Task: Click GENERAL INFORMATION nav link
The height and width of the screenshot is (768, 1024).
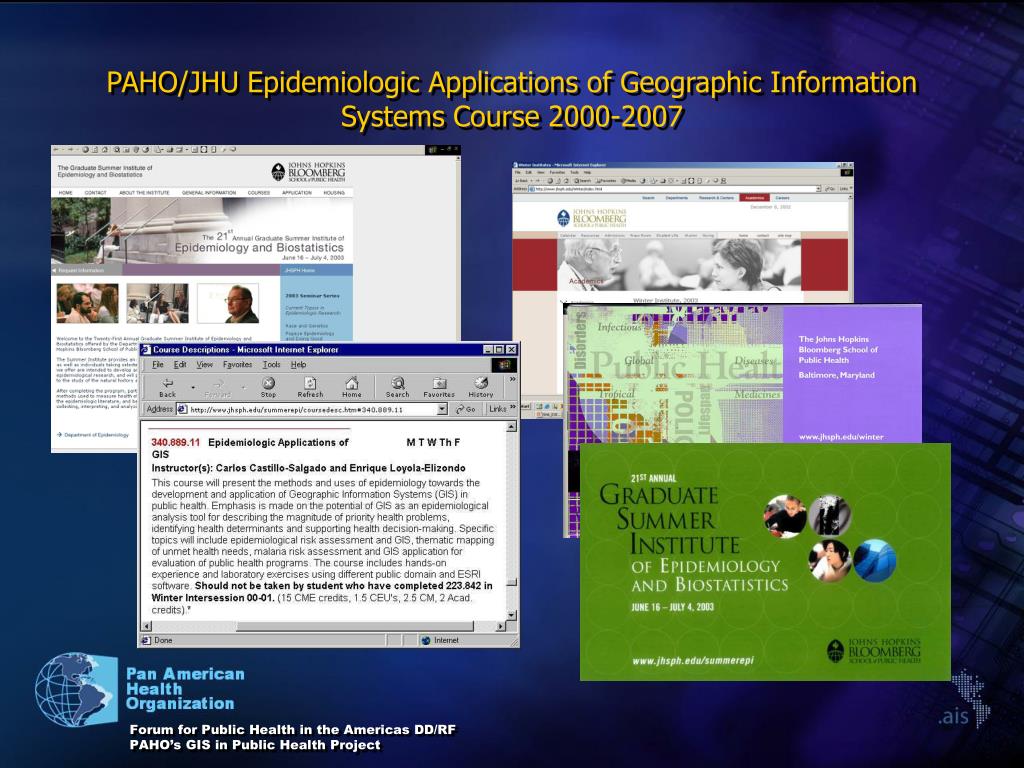Action: 209,193
